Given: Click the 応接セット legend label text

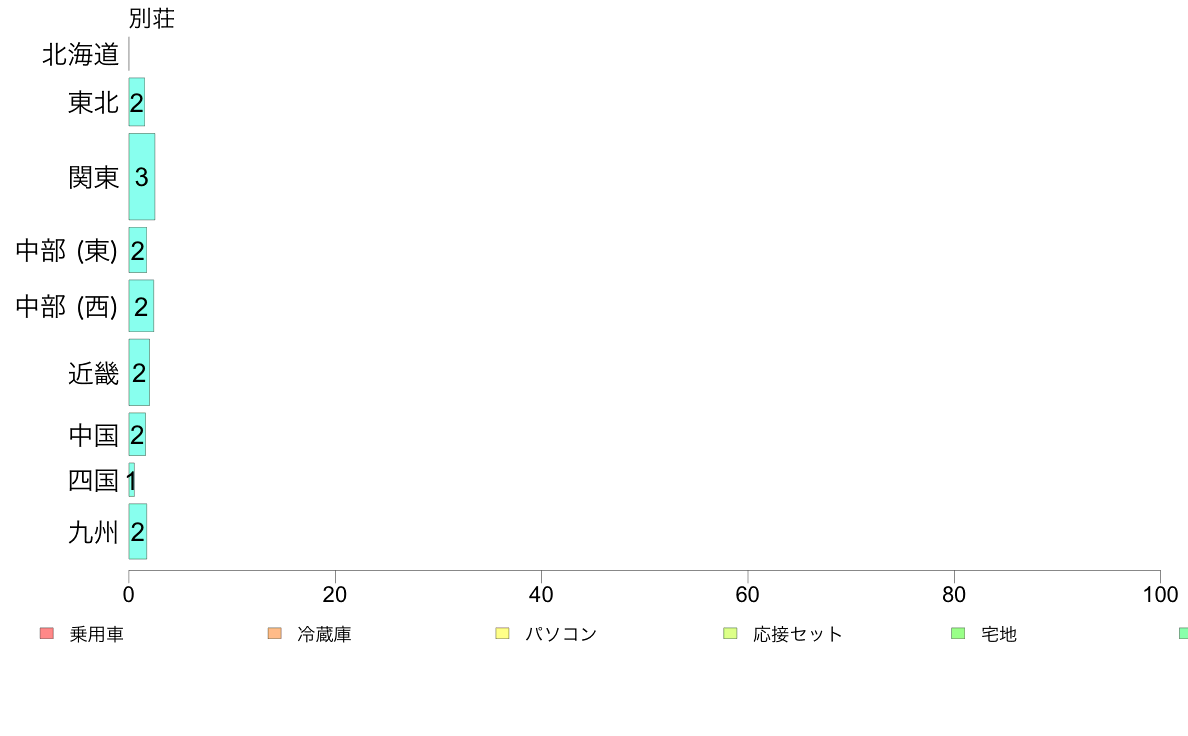Looking at the screenshot, I should [x=797, y=634].
